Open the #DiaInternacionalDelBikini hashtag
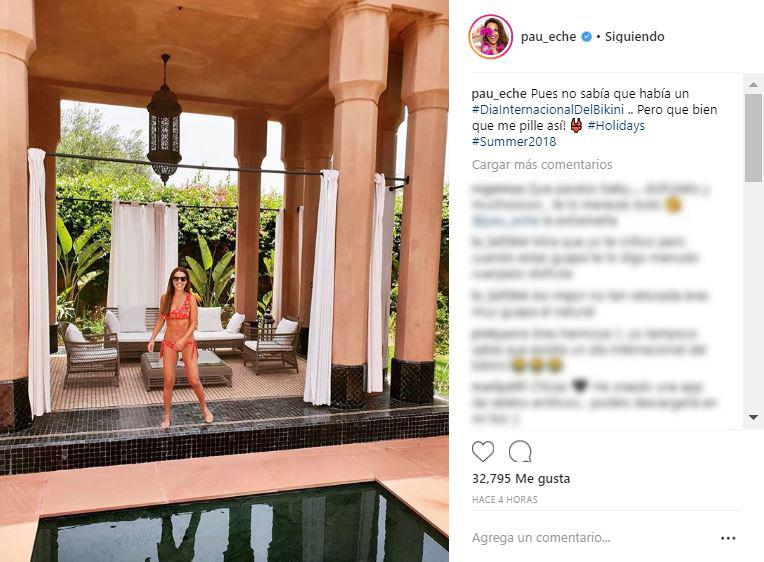The height and width of the screenshot is (562, 764). pyautogui.click(x=548, y=110)
